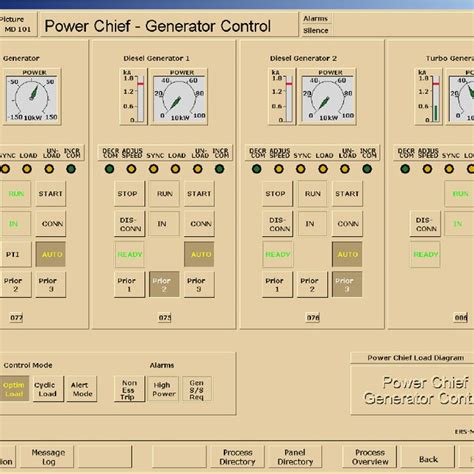The image size is (474, 474).
Task: Click PTI on the leftmost Generator panel
Action: (15, 254)
